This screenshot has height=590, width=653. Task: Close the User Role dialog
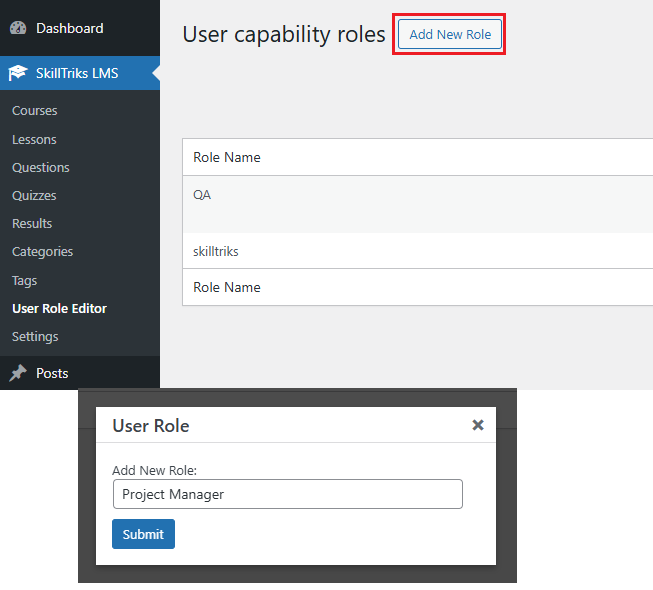point(478,425)
